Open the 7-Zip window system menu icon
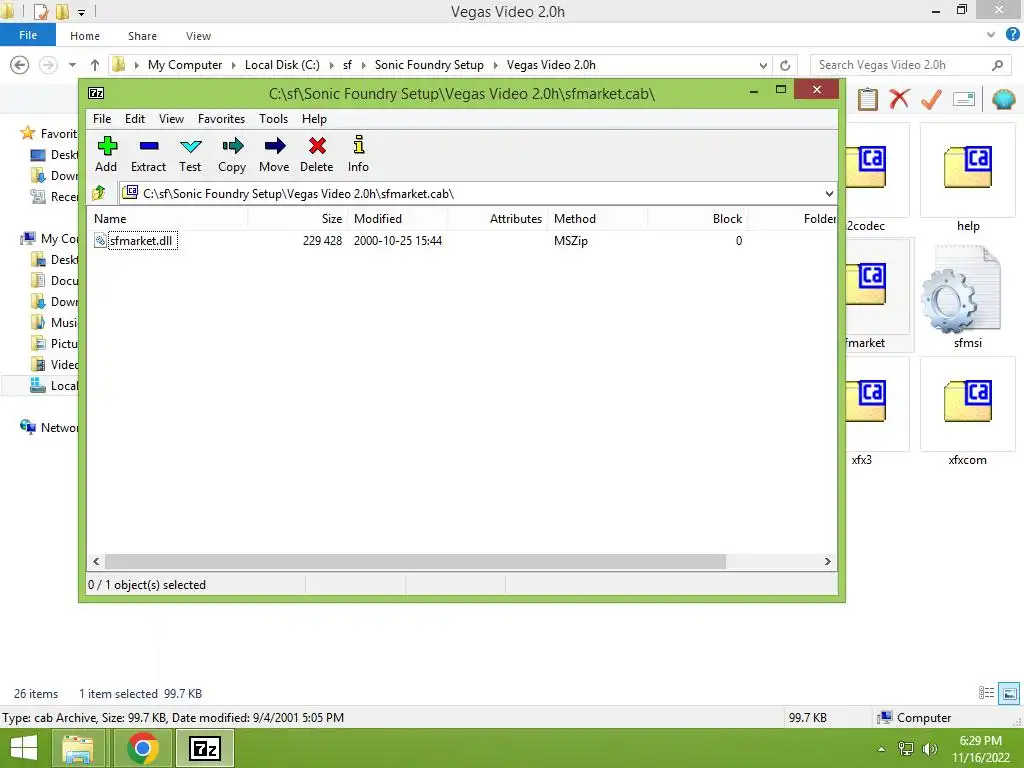This screenshot has width=1024, height=768. coord(96,93)
